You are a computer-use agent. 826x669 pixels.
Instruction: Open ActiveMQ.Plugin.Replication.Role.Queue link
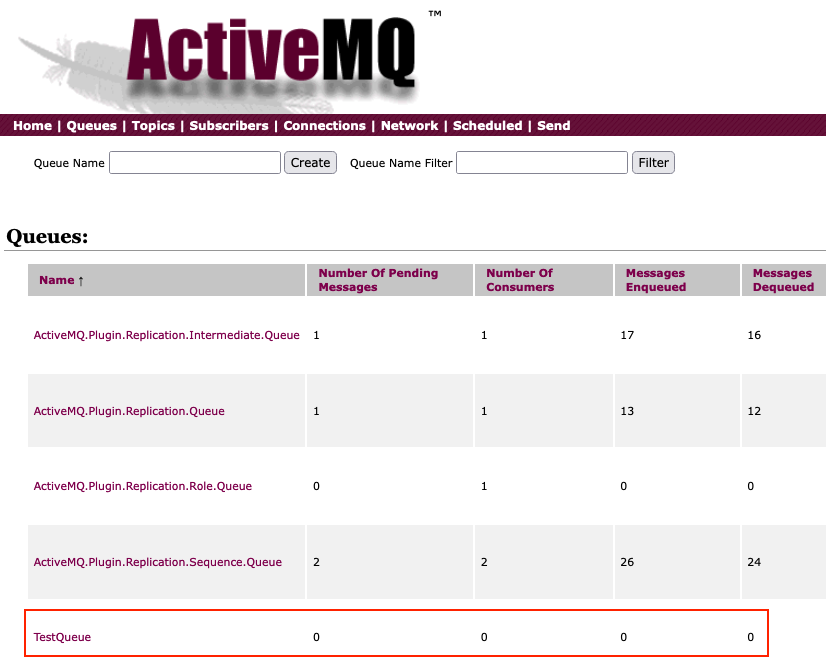tap(143, 486)
